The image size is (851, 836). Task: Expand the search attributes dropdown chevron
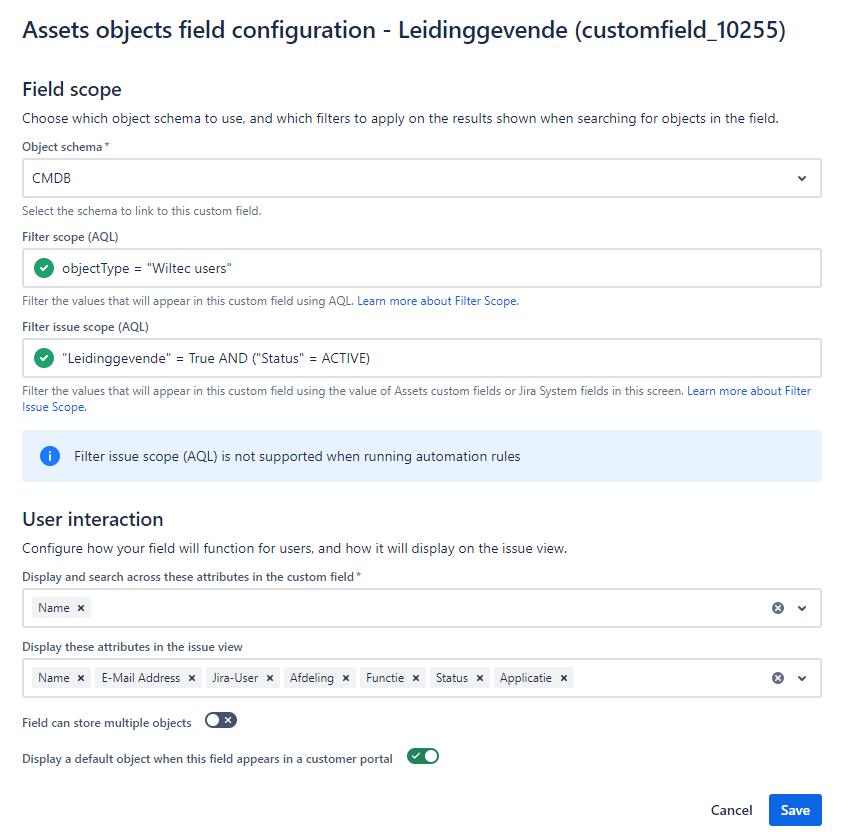coord(802,608)
